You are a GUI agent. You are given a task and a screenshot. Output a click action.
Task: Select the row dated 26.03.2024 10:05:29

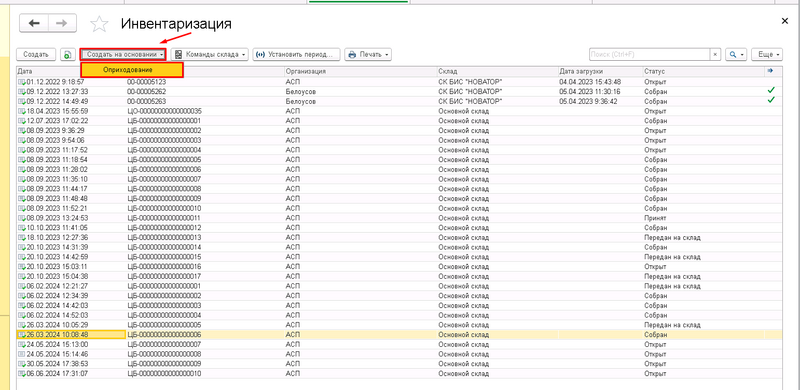click(x=399, y=325)
